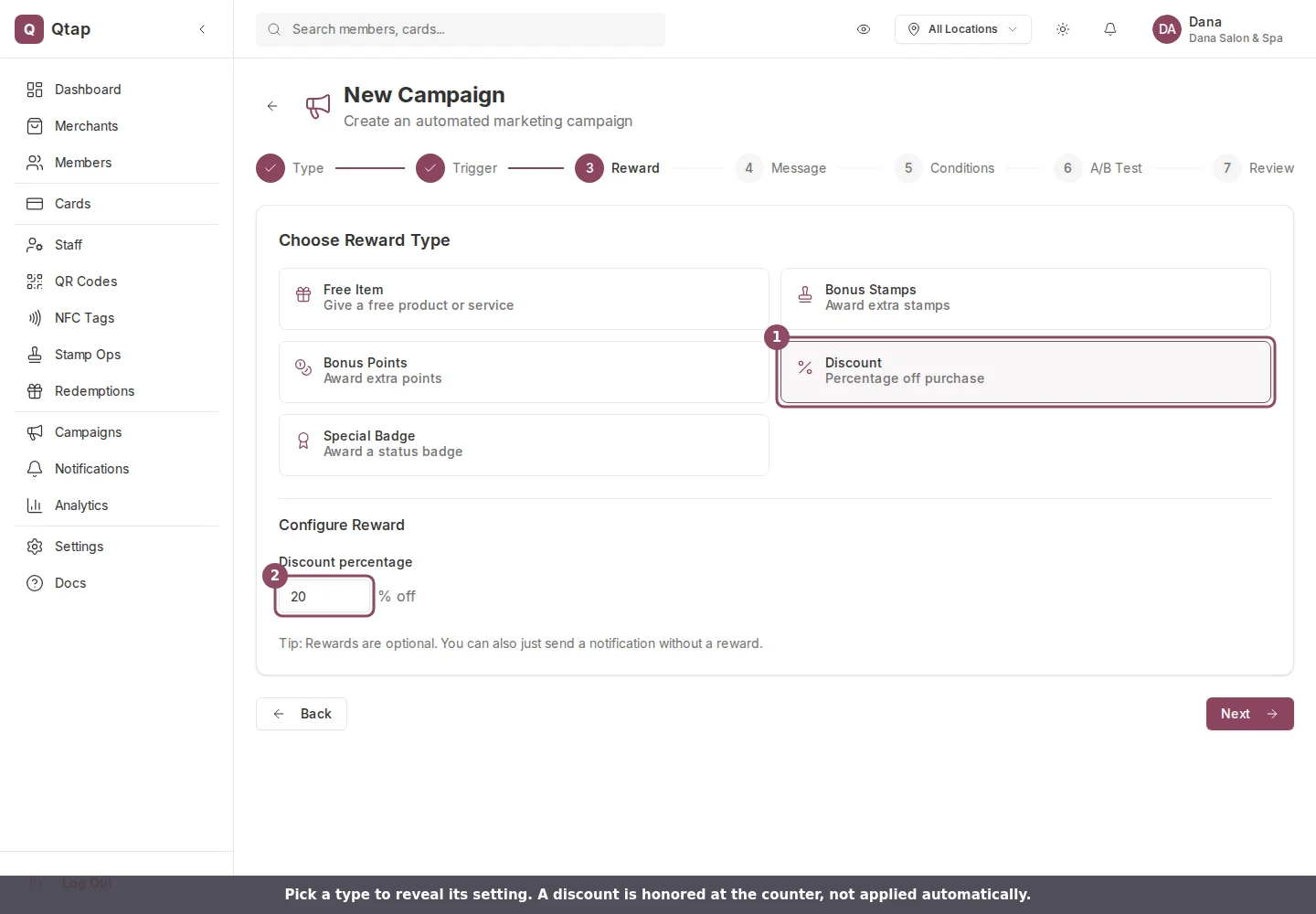This screenshot has width=1316, height=914.
Task: Open the header notification bell
Action: coord(1110,29)
